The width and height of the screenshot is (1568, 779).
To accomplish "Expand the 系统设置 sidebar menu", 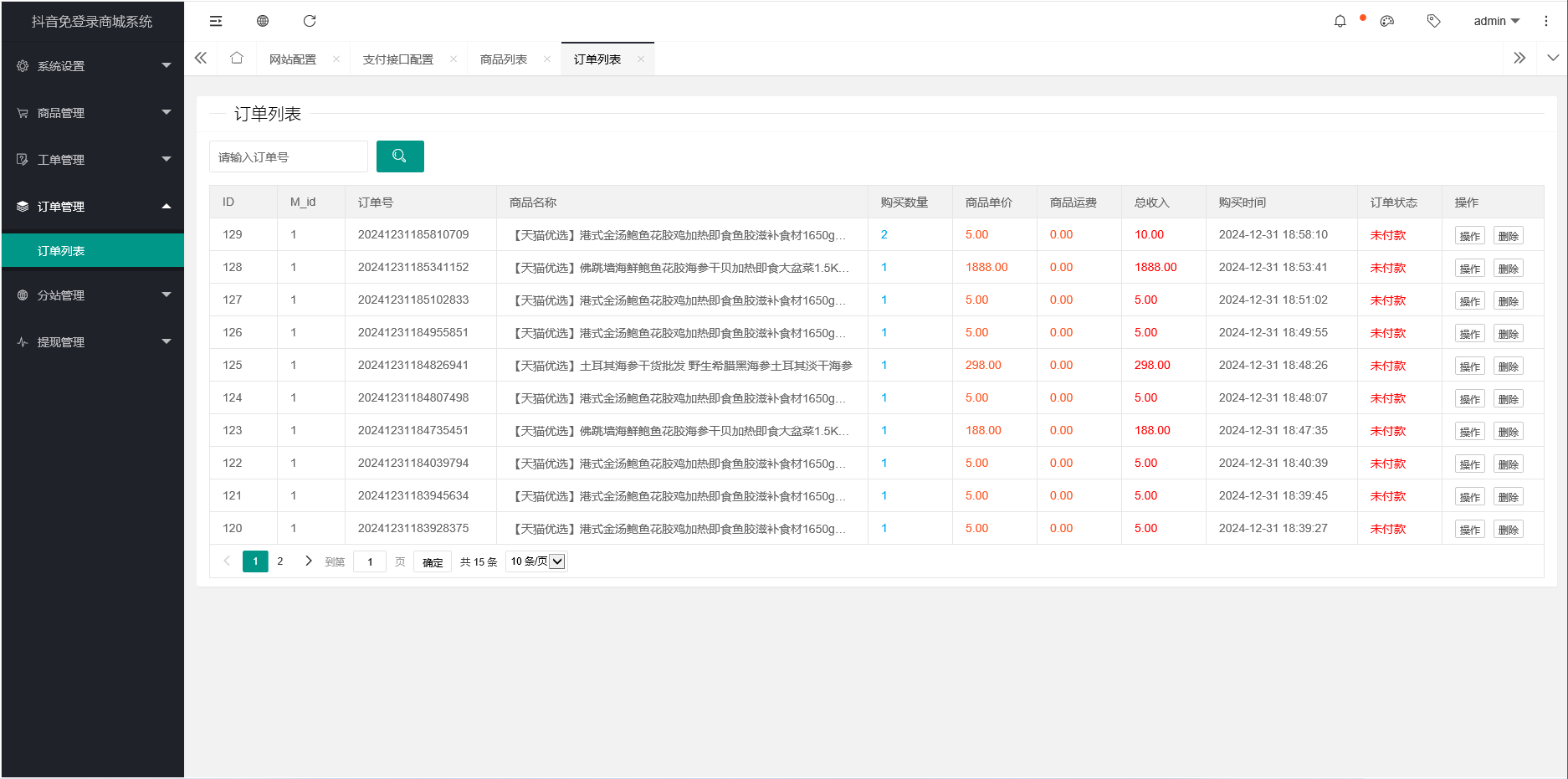I will 93,65.
